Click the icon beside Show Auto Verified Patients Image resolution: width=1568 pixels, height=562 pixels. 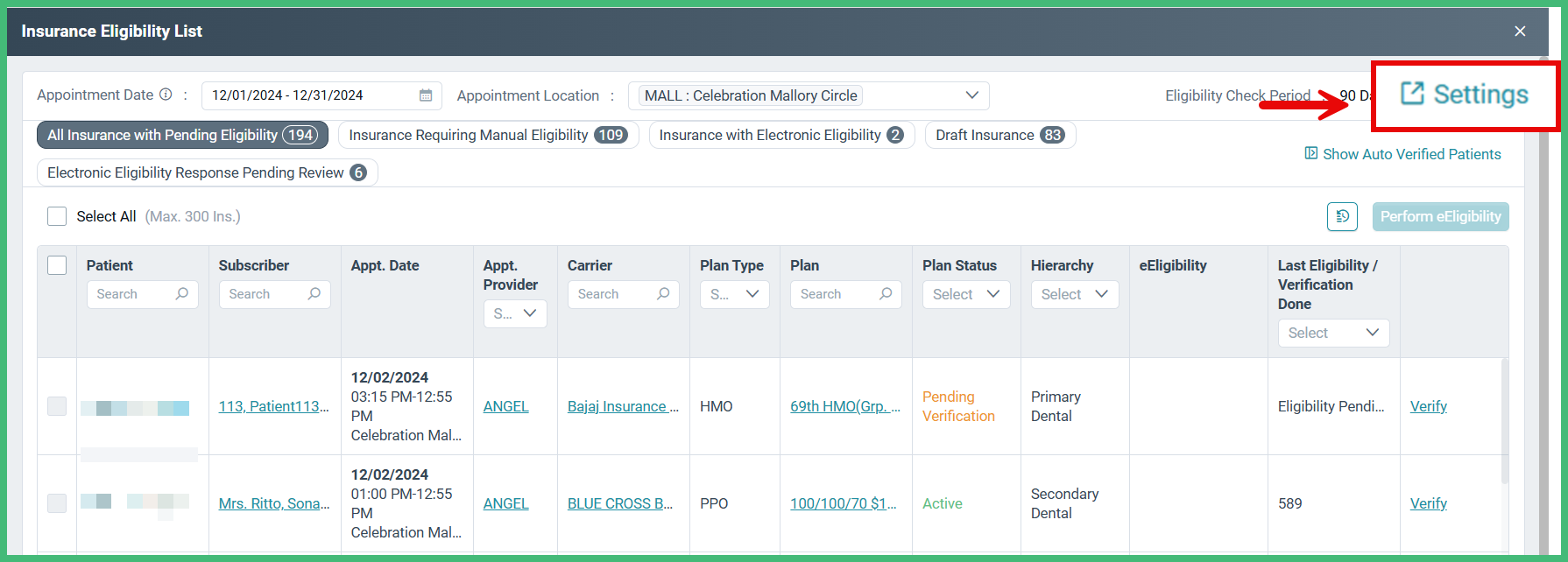point(1311,153)
